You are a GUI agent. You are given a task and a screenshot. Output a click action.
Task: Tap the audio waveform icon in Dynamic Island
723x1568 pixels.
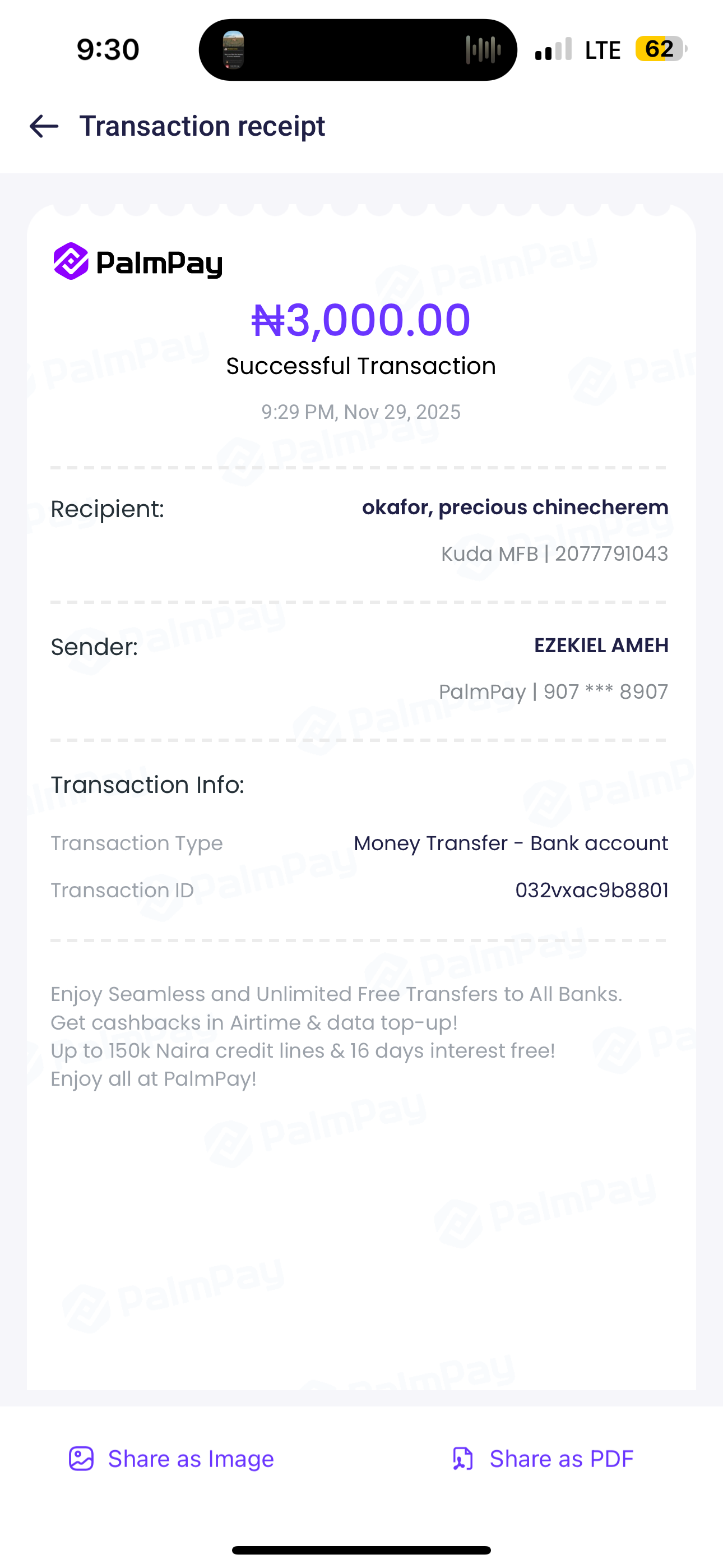click(x=483, y=50)
